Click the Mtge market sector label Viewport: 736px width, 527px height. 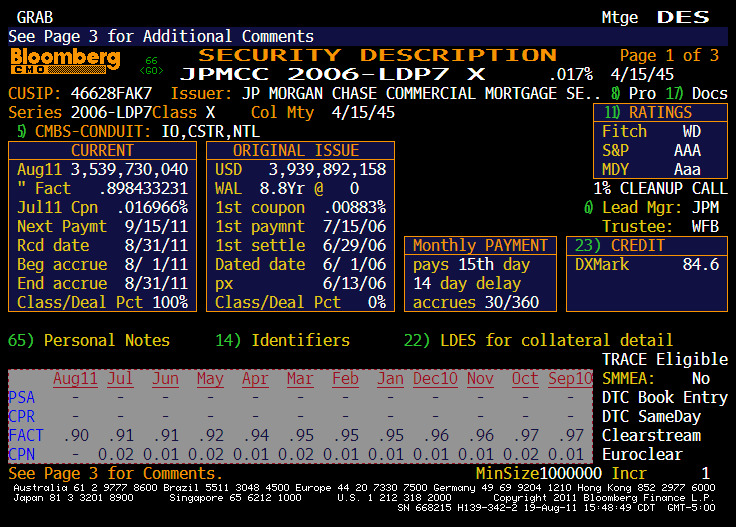coord(620,17)
